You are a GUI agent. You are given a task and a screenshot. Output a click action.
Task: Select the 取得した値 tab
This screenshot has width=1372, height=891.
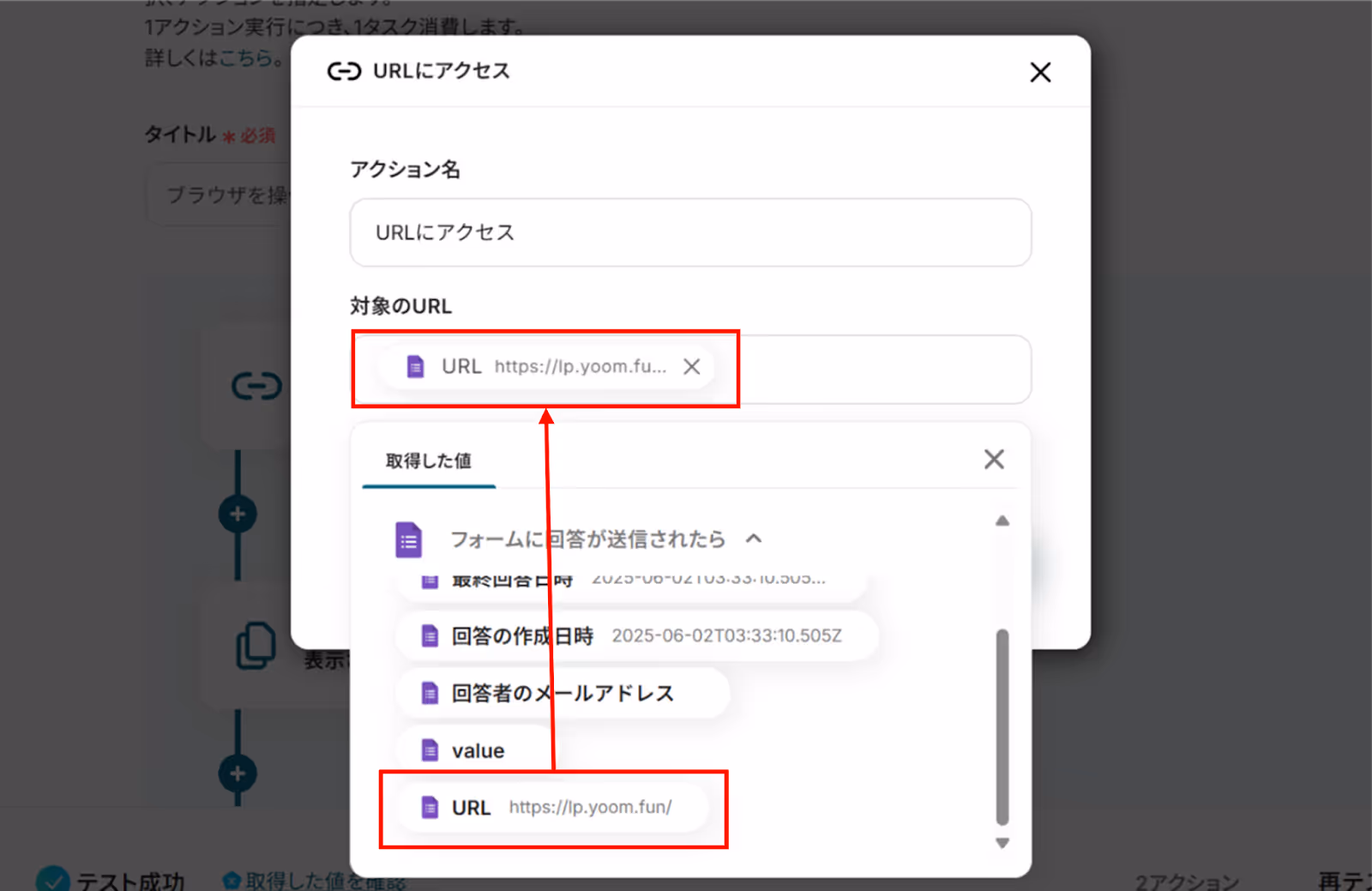tap(429, 461)
